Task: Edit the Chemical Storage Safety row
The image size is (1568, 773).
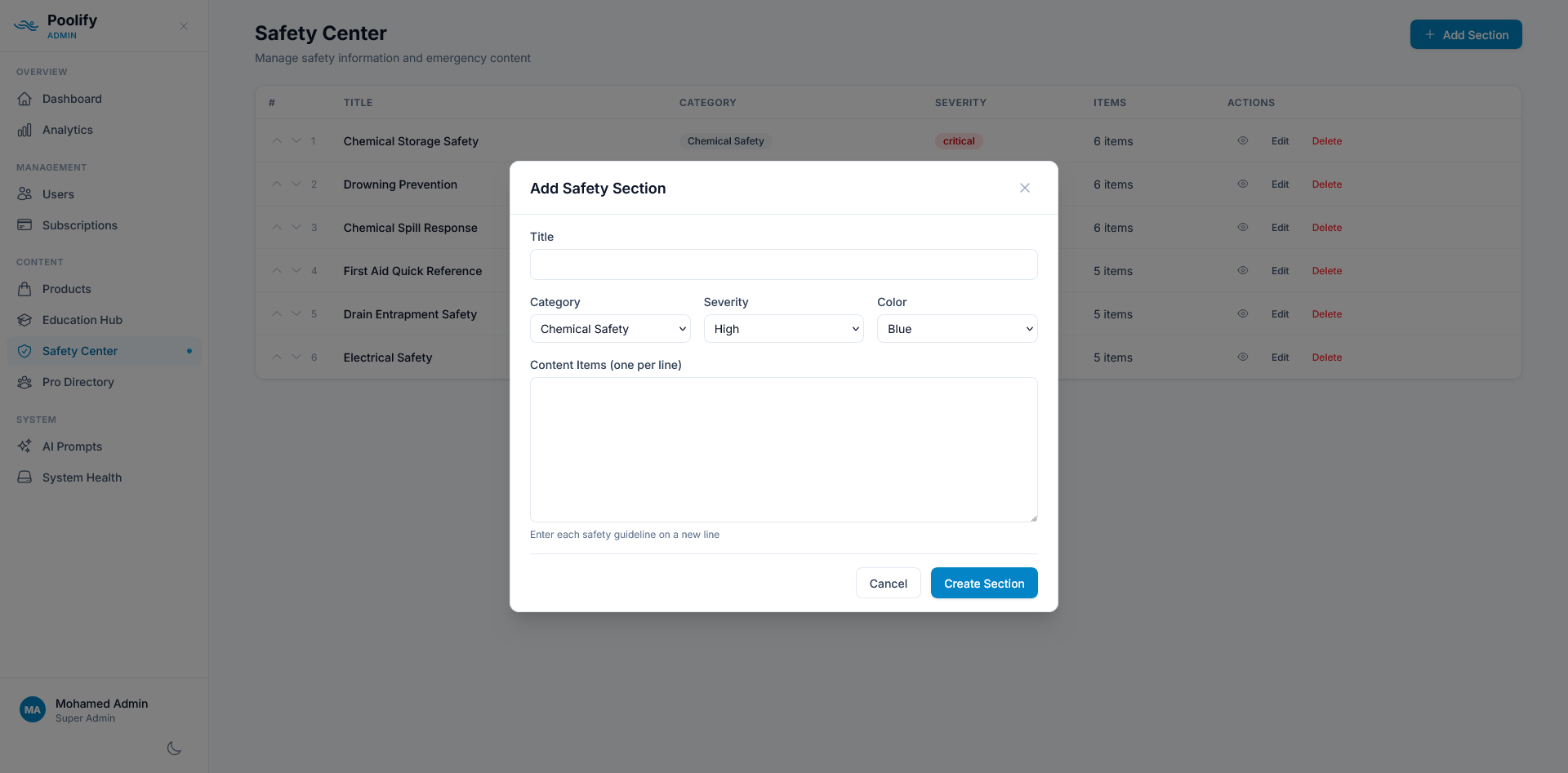Action: pyautogui.click(x=1280, y=141)
